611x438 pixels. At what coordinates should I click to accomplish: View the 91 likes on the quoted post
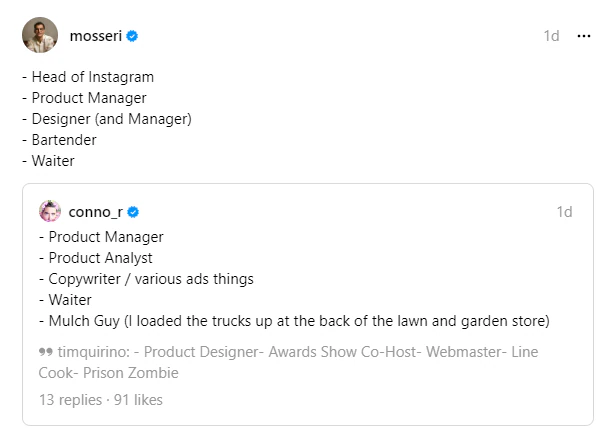[x=139, y=400]
